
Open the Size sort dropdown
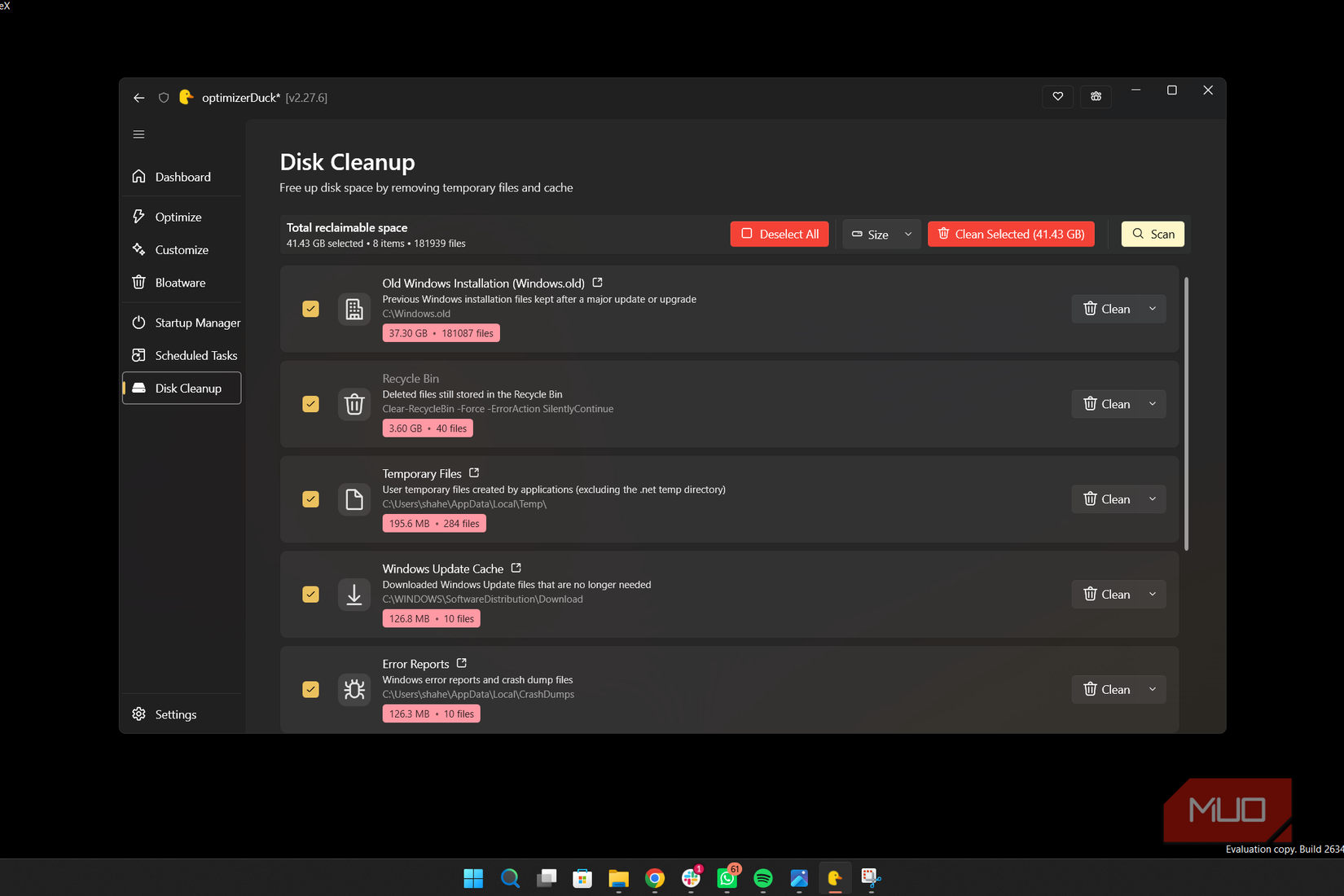click(x=881, y=235)
